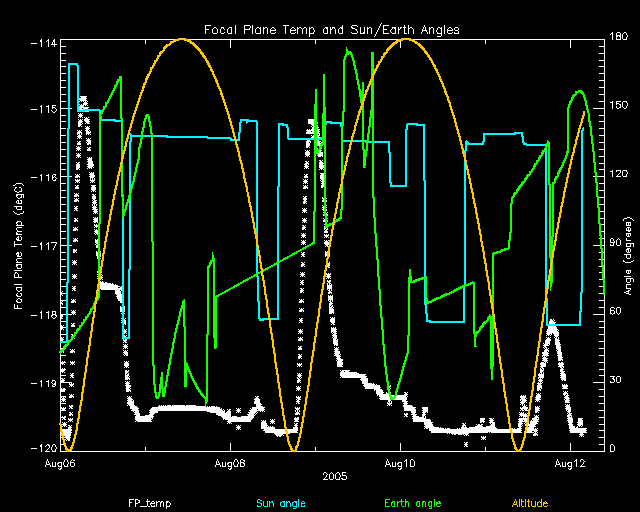640x512 pixels.
Task: Click the 180 tick on the right axis
Action: coord(620,37)
